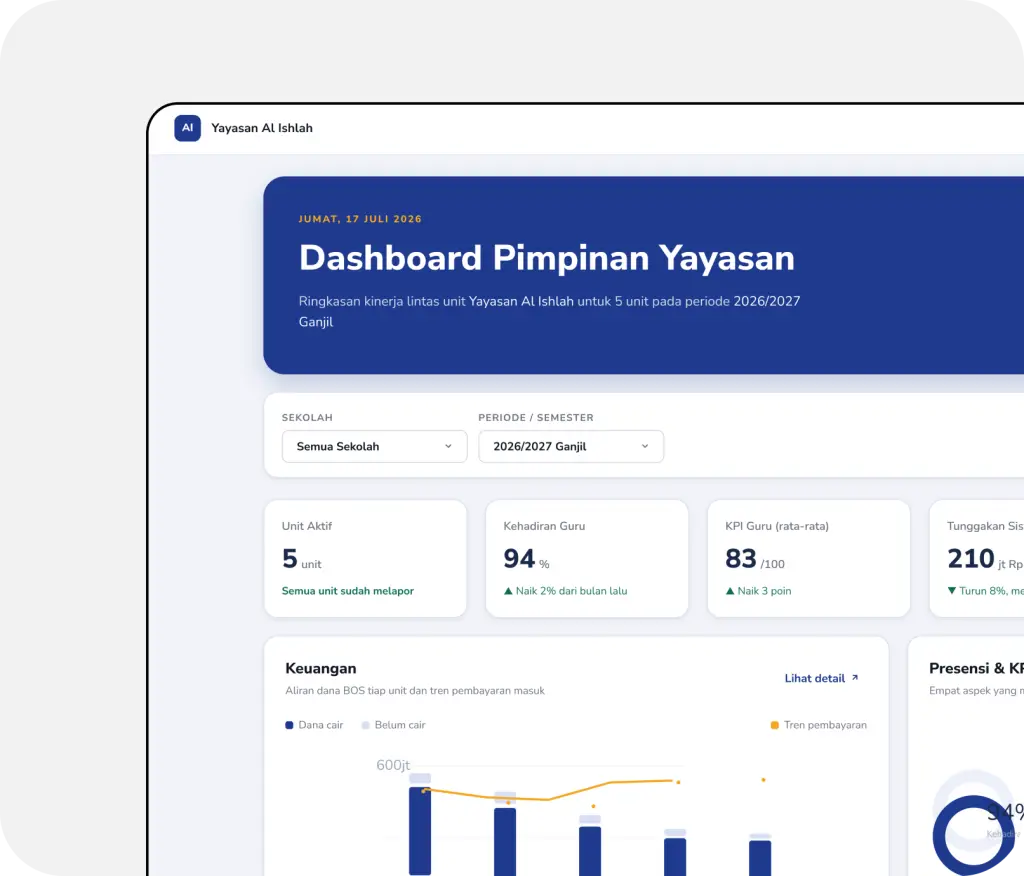
Task: Select the KPI Guru (rata-rata) card
Action: click(808, 559)
